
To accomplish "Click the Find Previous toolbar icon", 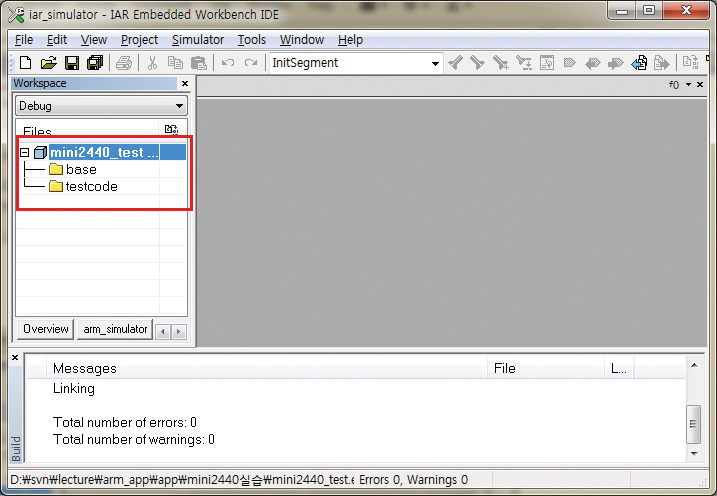I will tap(455, 63).
